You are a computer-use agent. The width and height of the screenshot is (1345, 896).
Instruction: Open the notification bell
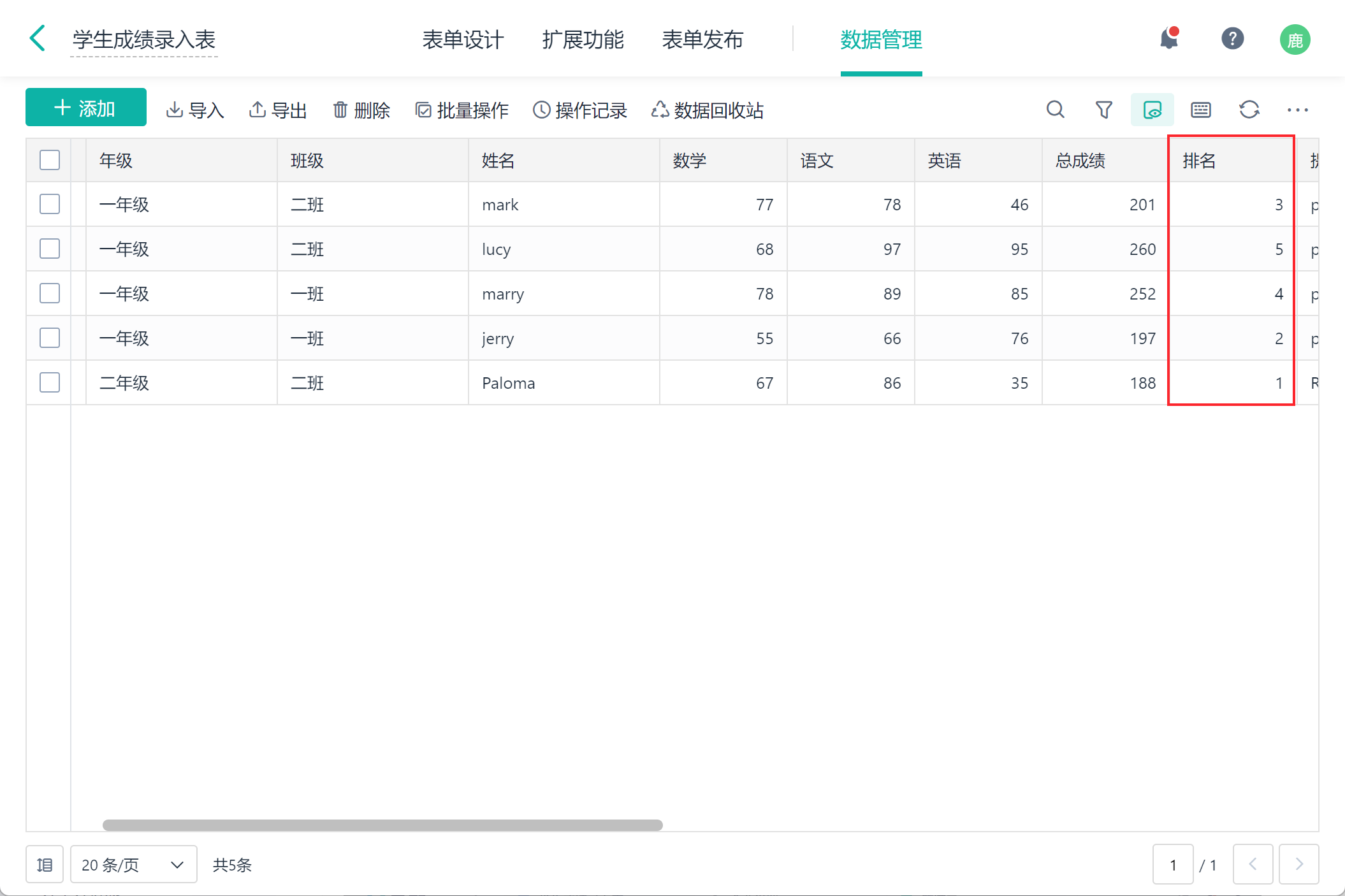[x=1168, y=39]
